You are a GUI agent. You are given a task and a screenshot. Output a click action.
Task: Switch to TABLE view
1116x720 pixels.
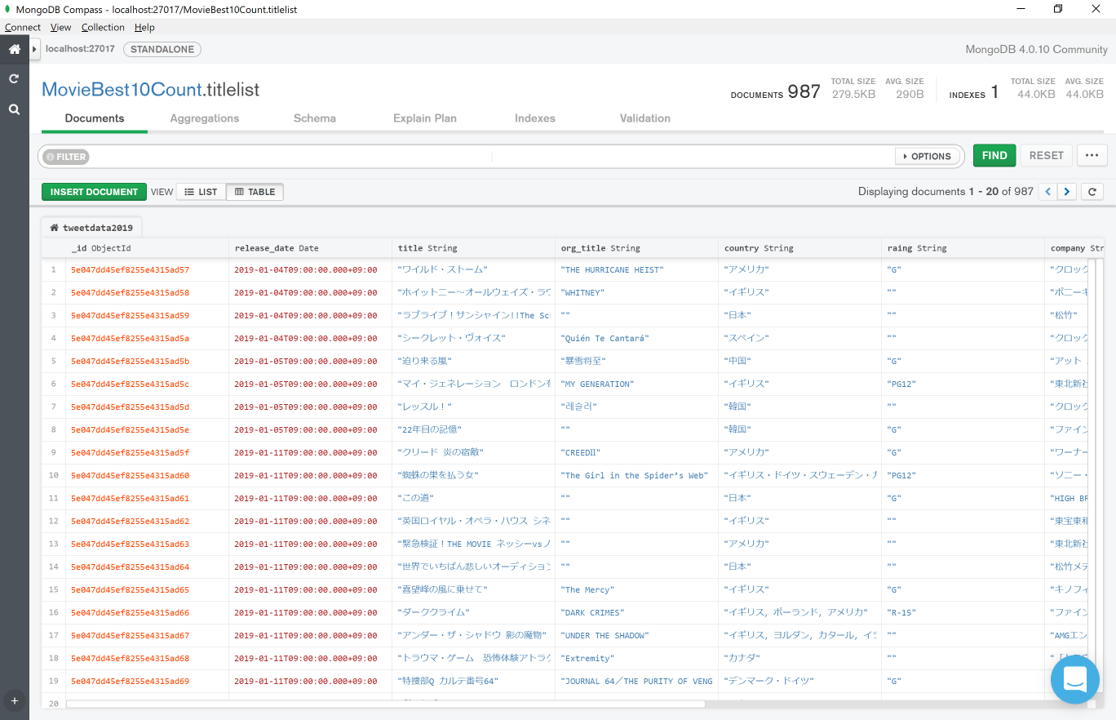(x=255, y=192)
